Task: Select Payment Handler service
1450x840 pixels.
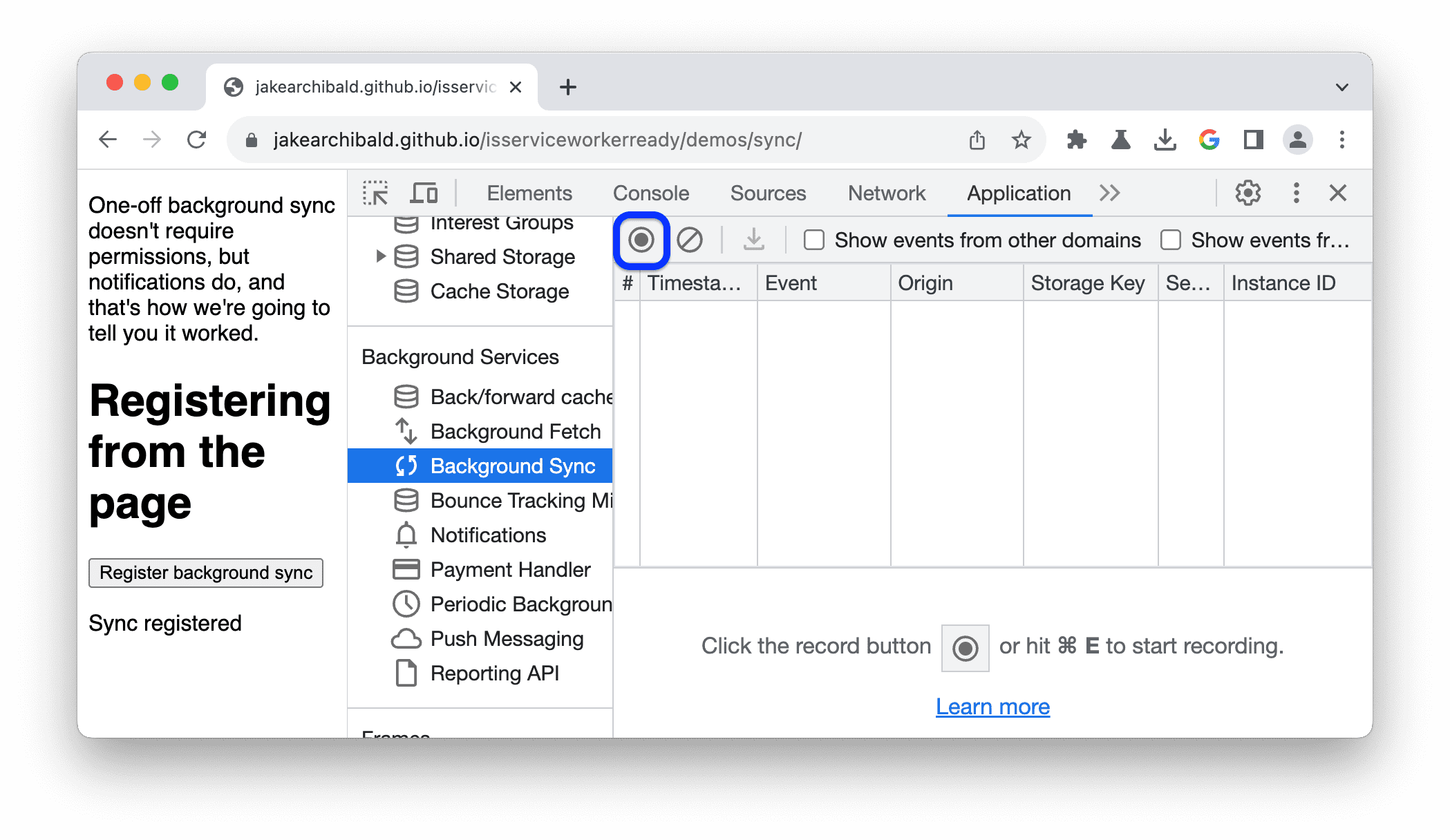Action: [510, 570]
